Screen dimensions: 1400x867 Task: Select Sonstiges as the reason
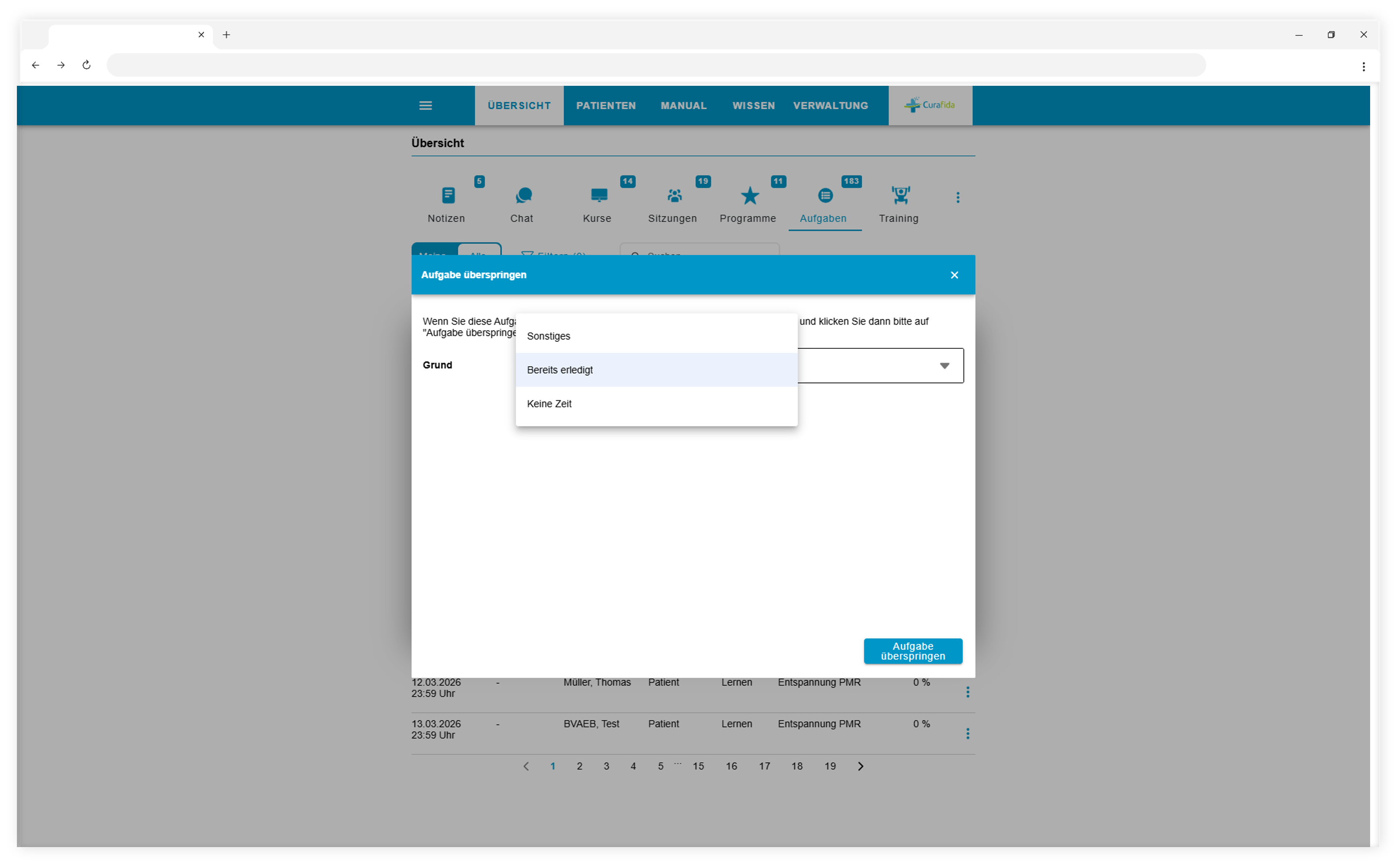656,336
